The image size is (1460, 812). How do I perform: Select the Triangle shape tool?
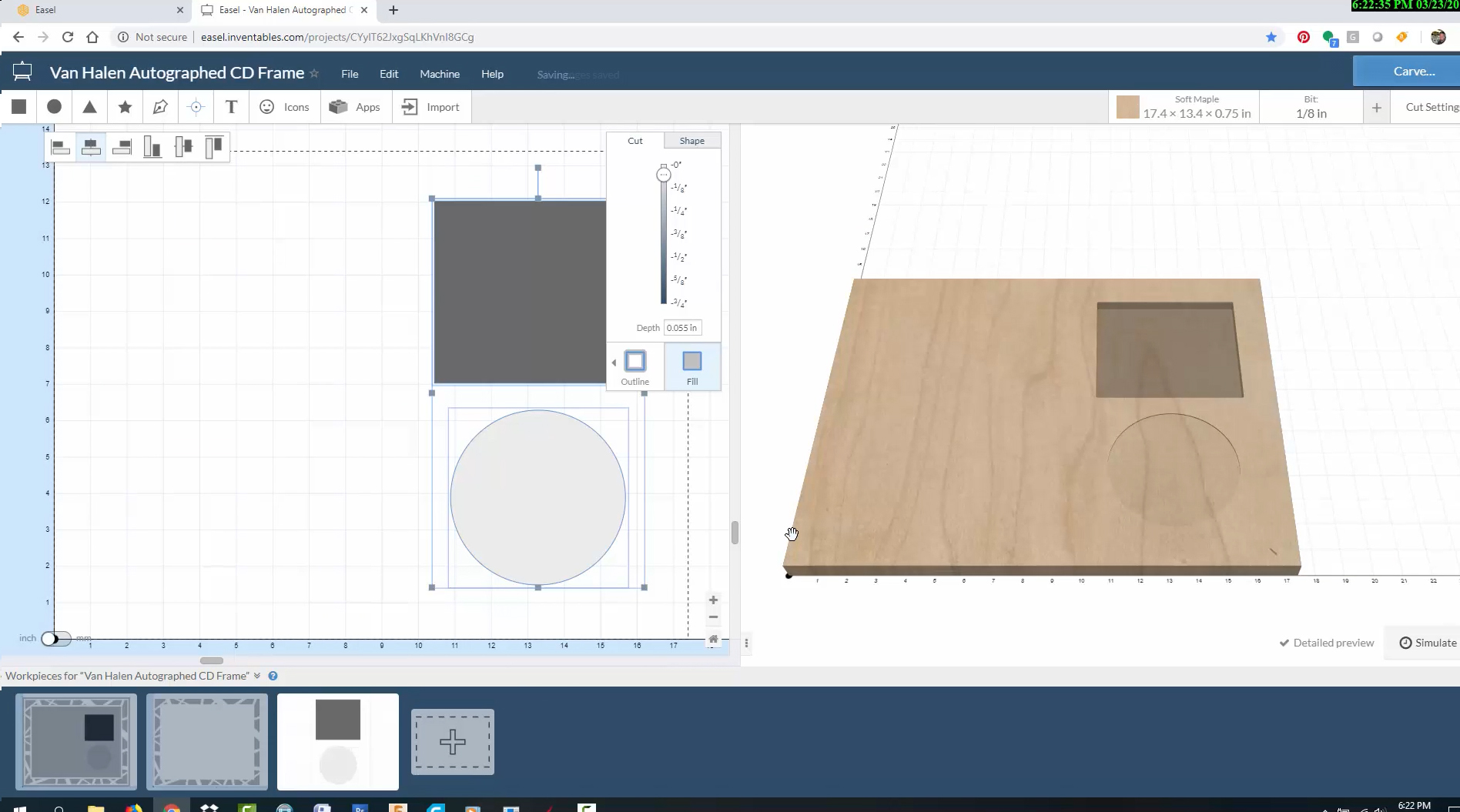point(89,107)
